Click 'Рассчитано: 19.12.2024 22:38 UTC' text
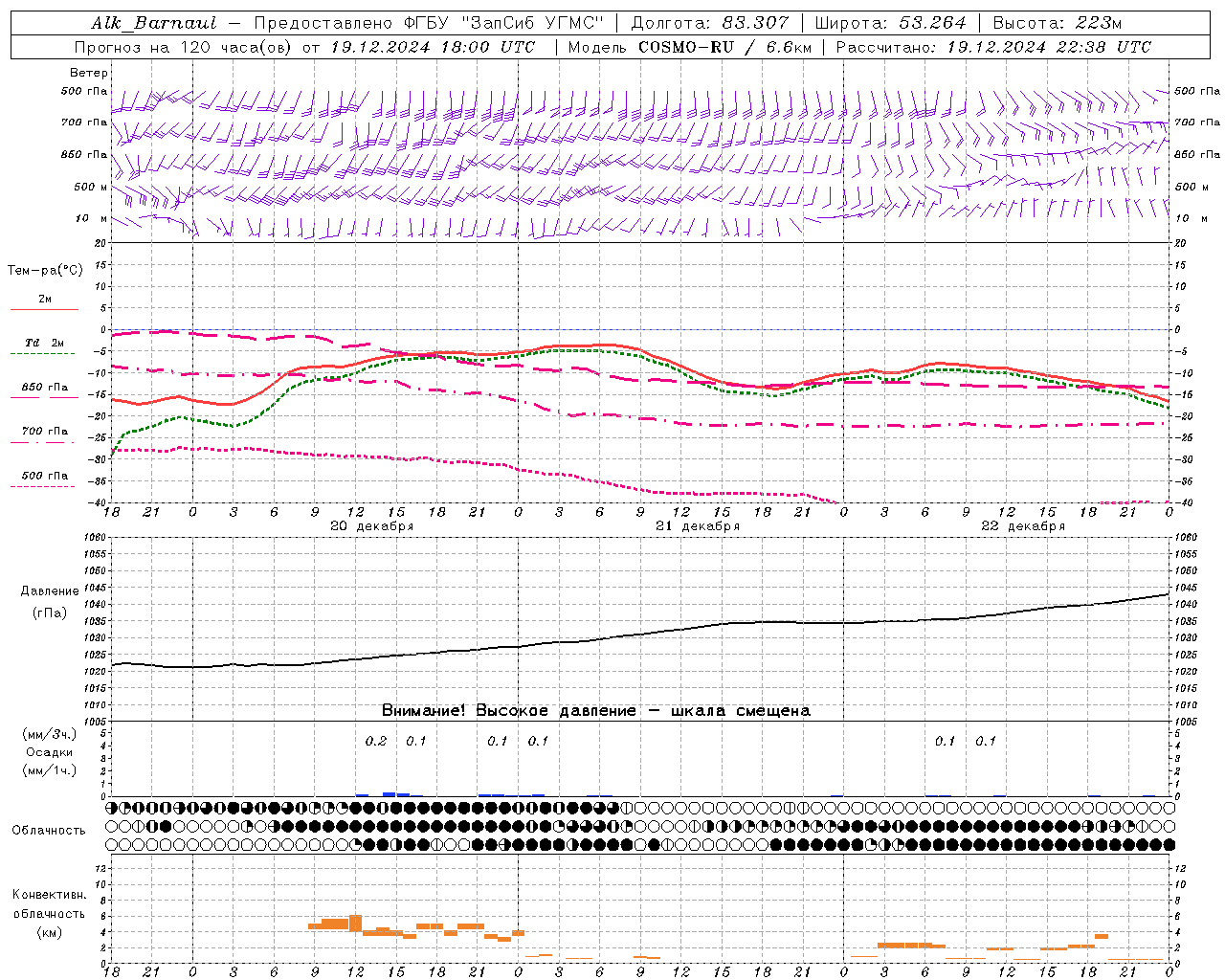1225x980 pixels. 993,47
